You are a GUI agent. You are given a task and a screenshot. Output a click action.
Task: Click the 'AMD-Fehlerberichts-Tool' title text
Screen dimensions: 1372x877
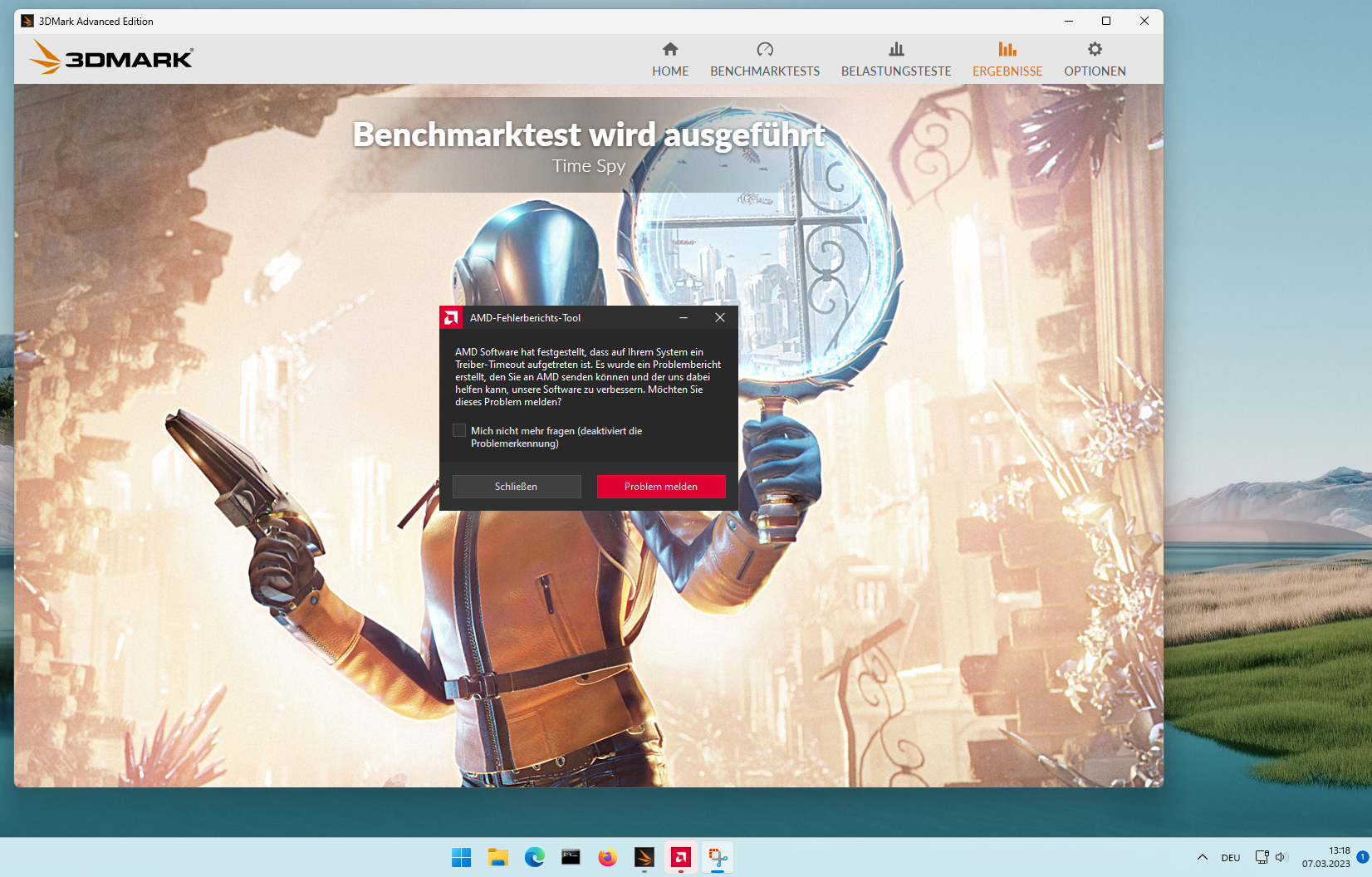pos(526,318)
